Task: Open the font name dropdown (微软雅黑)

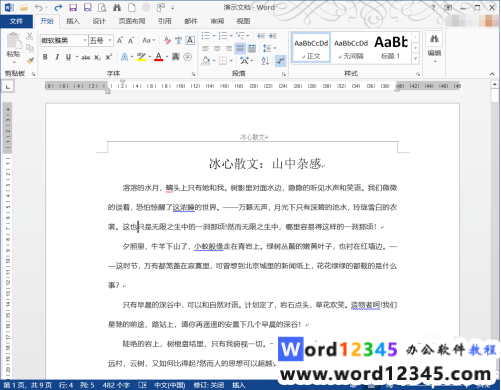Action: 85,41
